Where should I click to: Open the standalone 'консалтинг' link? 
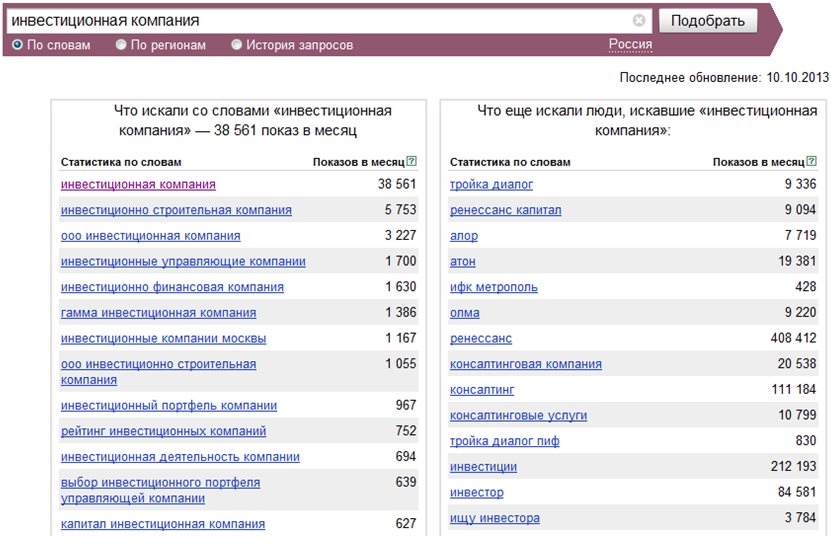tap(482, 389)
